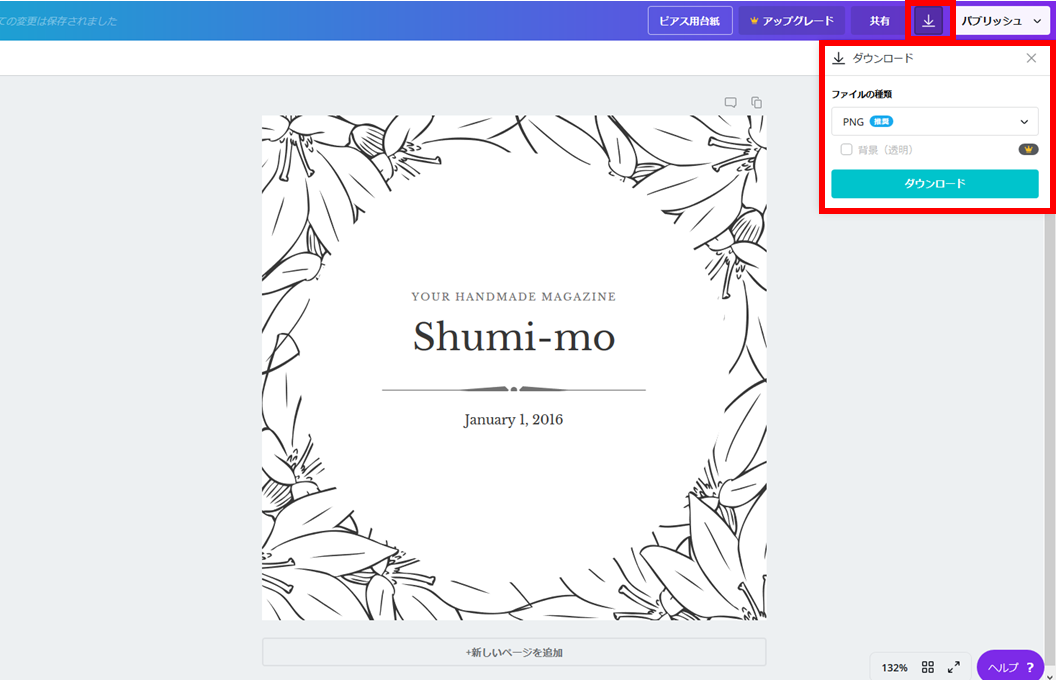Select the YOUR HANDMADE MAGAZINE text

[514, 296]
